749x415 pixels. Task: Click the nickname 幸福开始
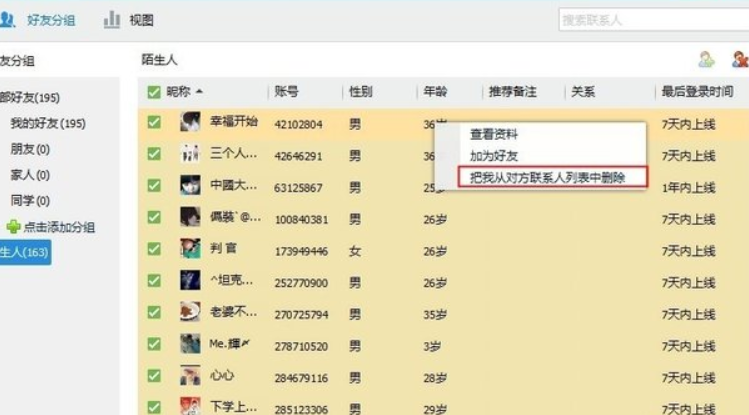coord(234,121)
